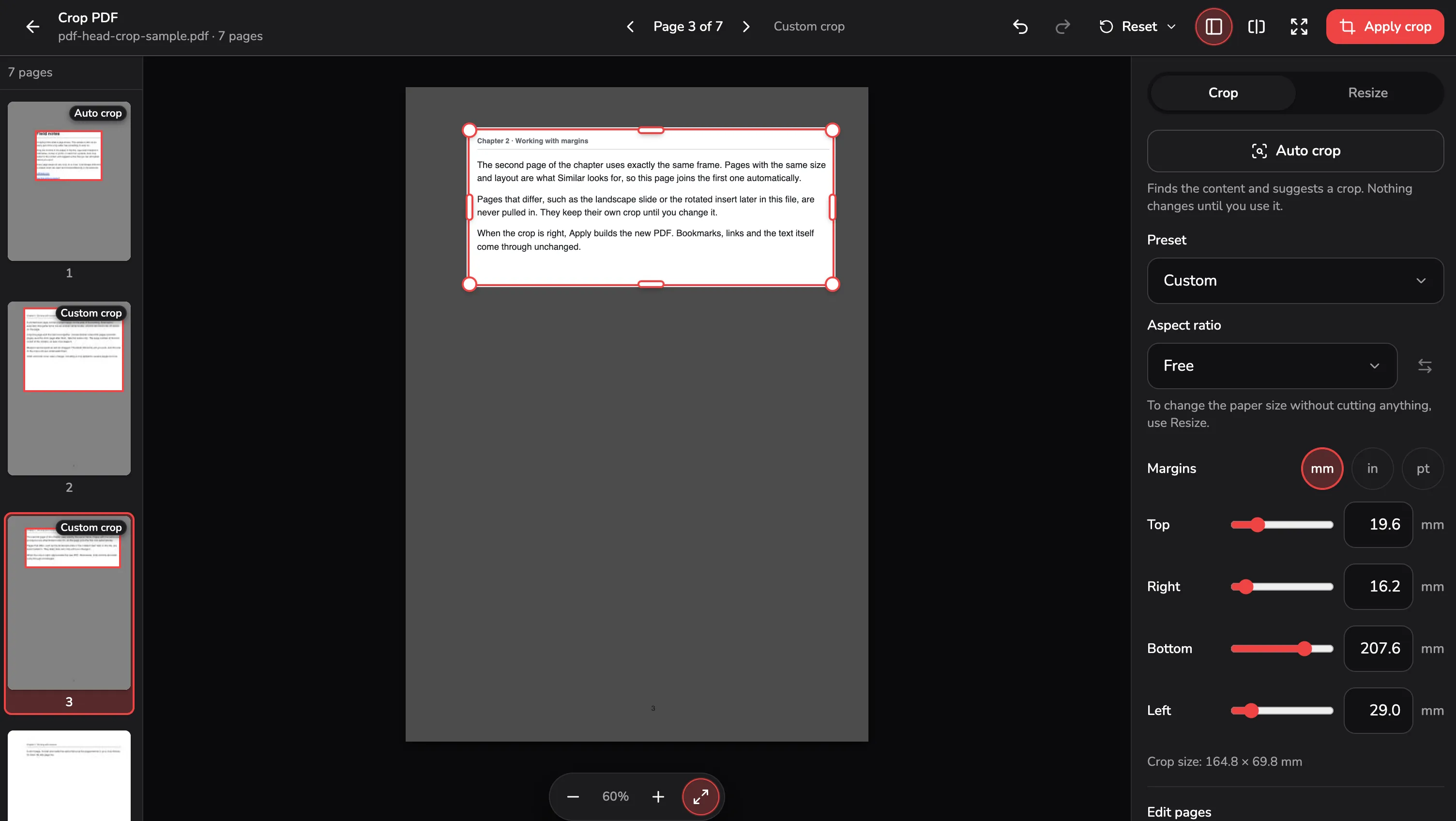Zoom out with the minus icon
Screen dimensions: 1456x821
click(573, 797)
